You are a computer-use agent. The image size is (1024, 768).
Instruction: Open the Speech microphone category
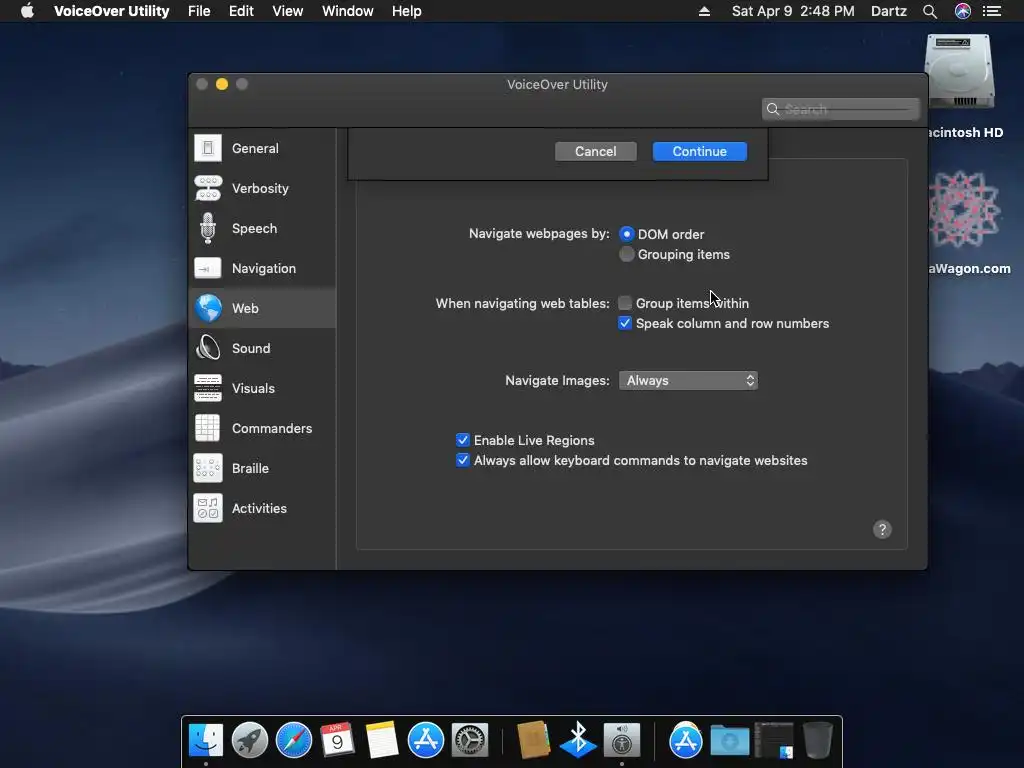[x=208, y=228]
